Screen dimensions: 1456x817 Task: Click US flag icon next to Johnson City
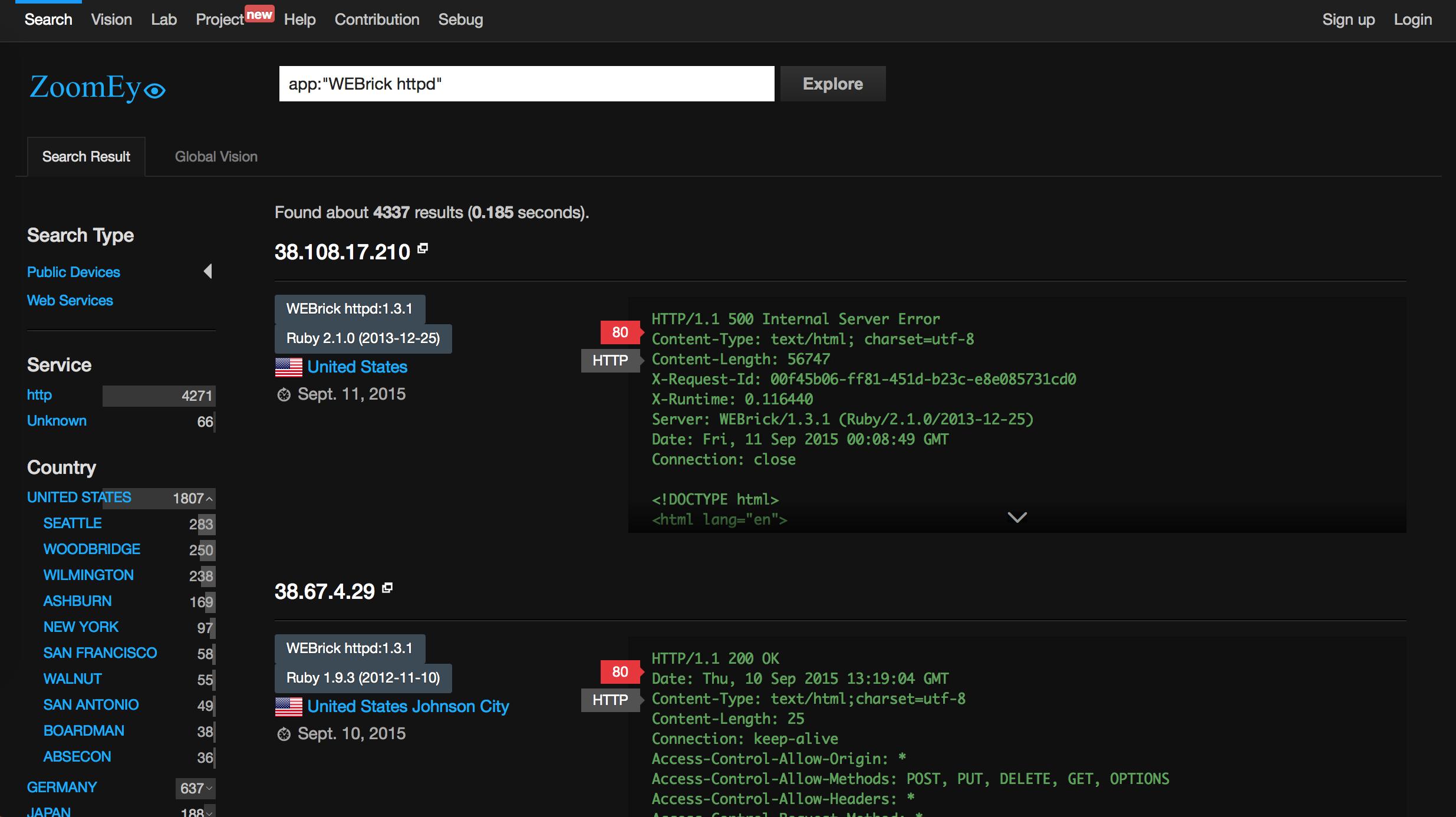tap(289, 707)
